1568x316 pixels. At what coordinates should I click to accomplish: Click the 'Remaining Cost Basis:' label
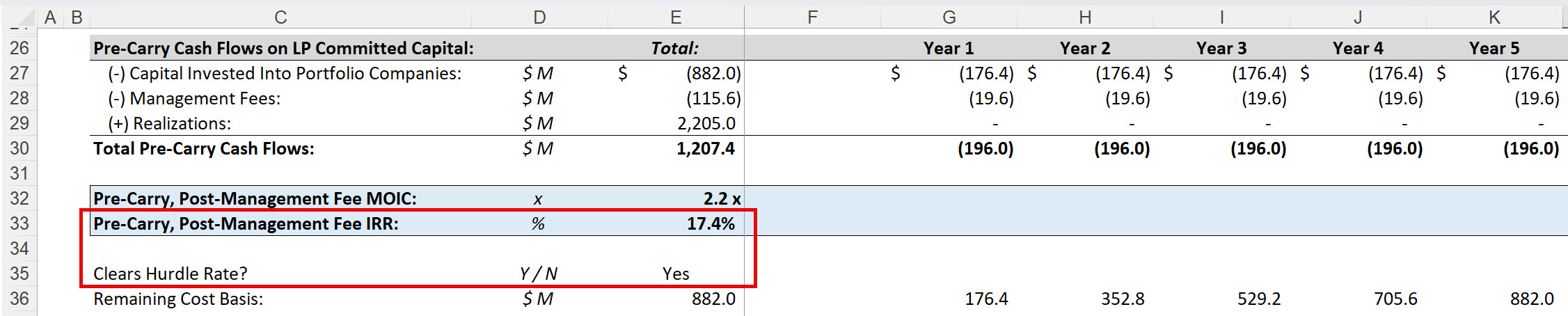[x=178, y=299]
